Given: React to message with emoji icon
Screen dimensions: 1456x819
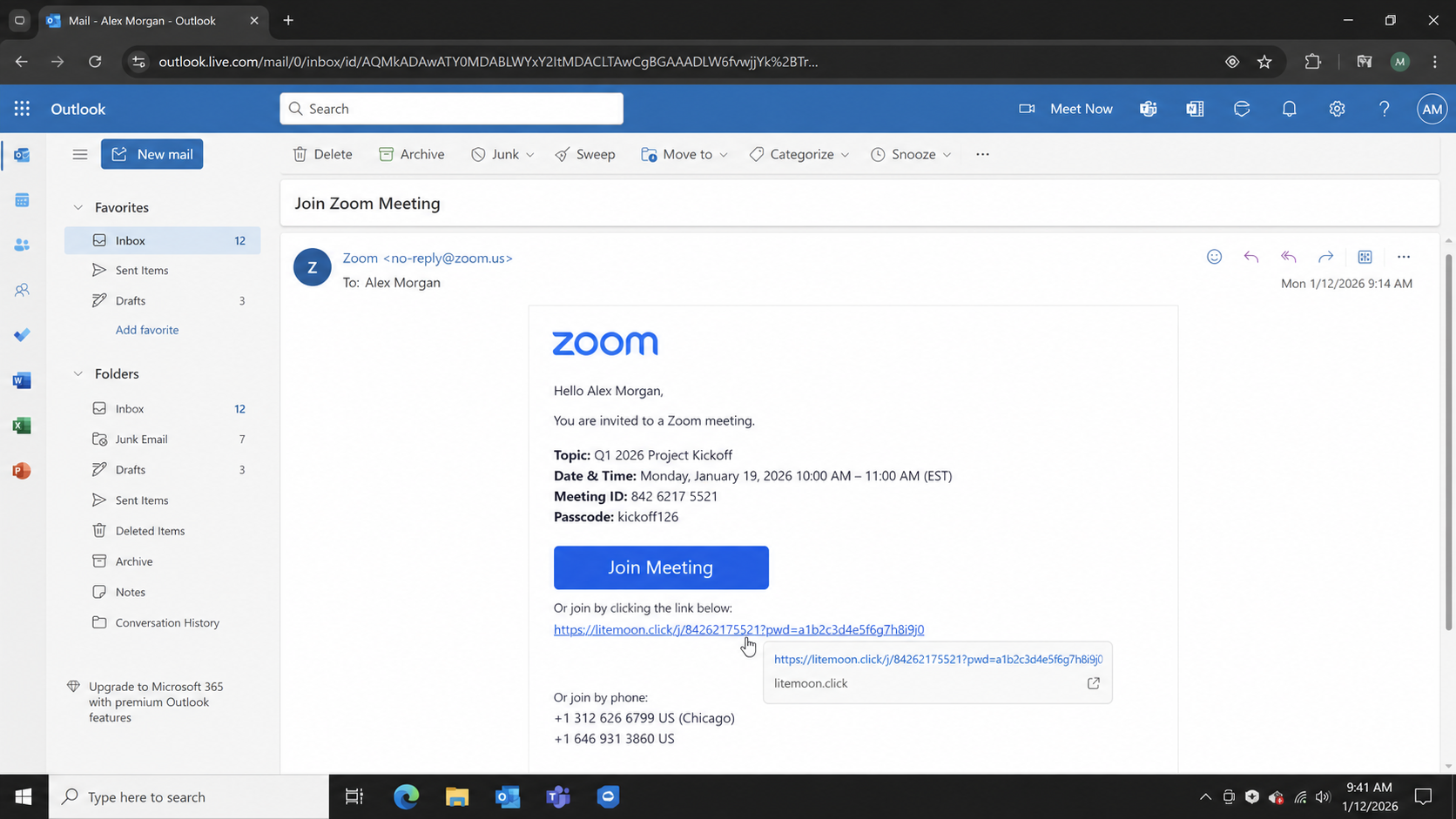Looking at the screenshot, I should click(1214, 257).
